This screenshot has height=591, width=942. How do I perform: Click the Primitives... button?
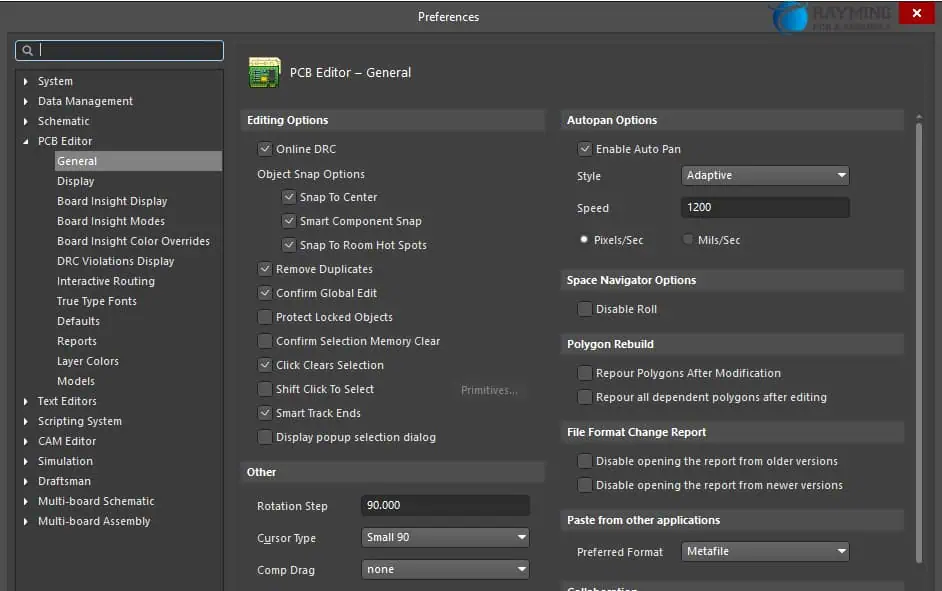[489, 390]
